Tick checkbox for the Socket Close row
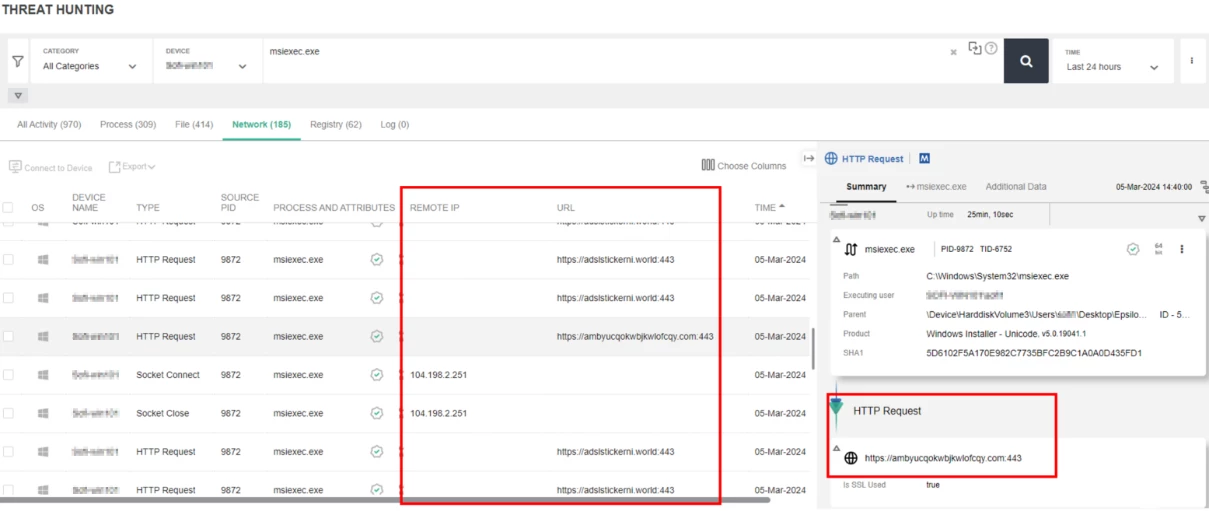 point(8,413)
